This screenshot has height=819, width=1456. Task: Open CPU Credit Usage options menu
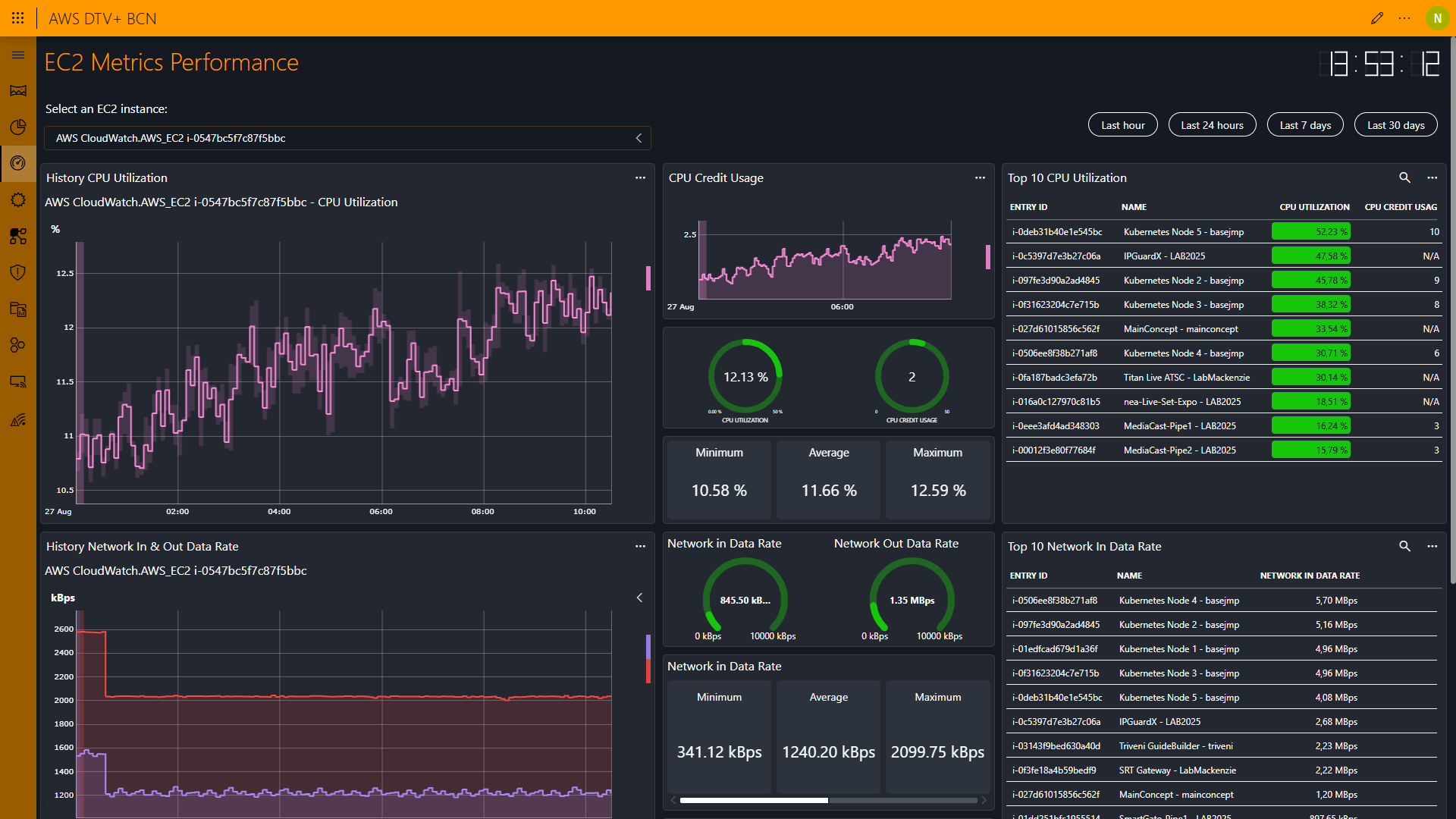pos(980,177)
